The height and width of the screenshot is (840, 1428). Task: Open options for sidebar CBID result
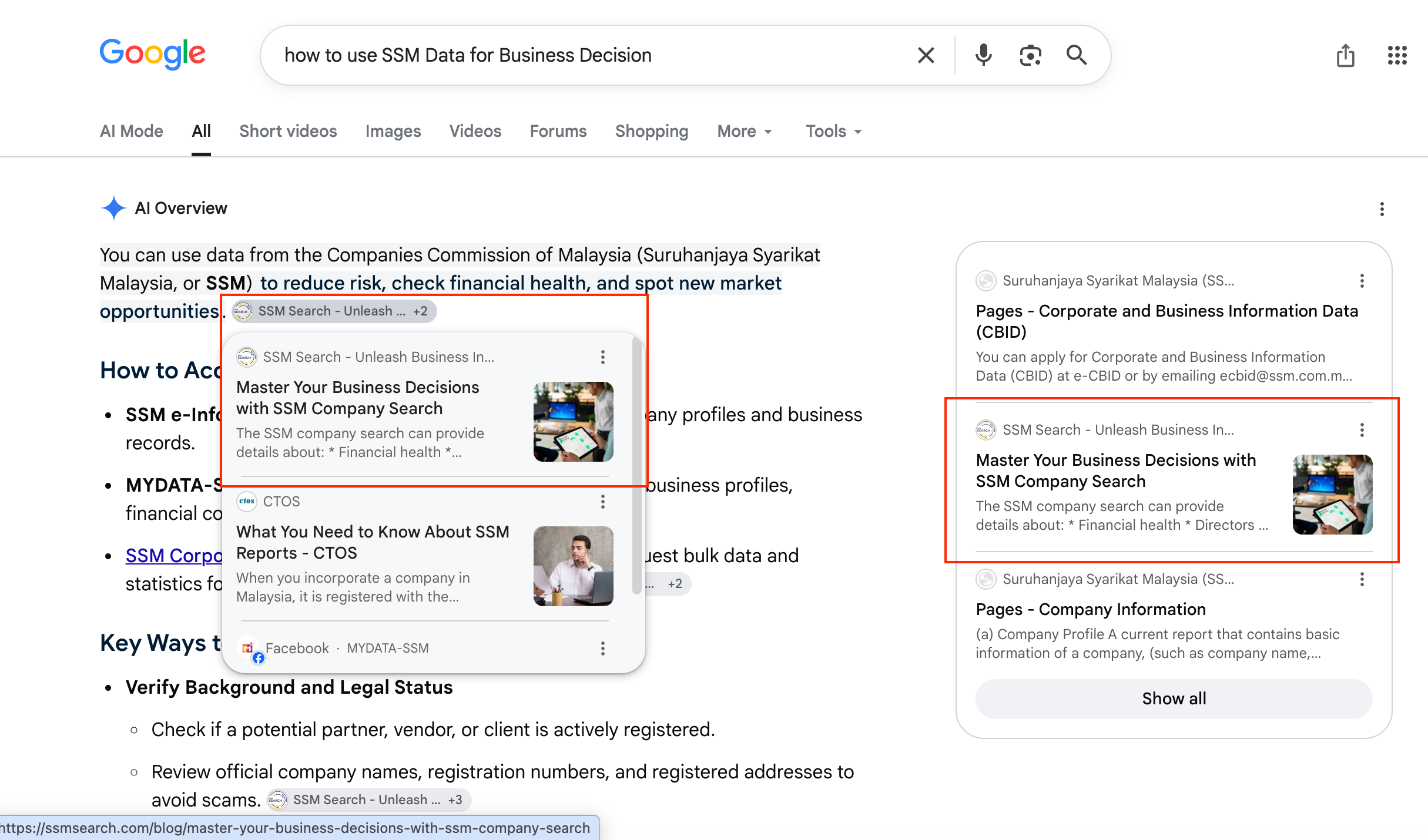(1362, 281)
